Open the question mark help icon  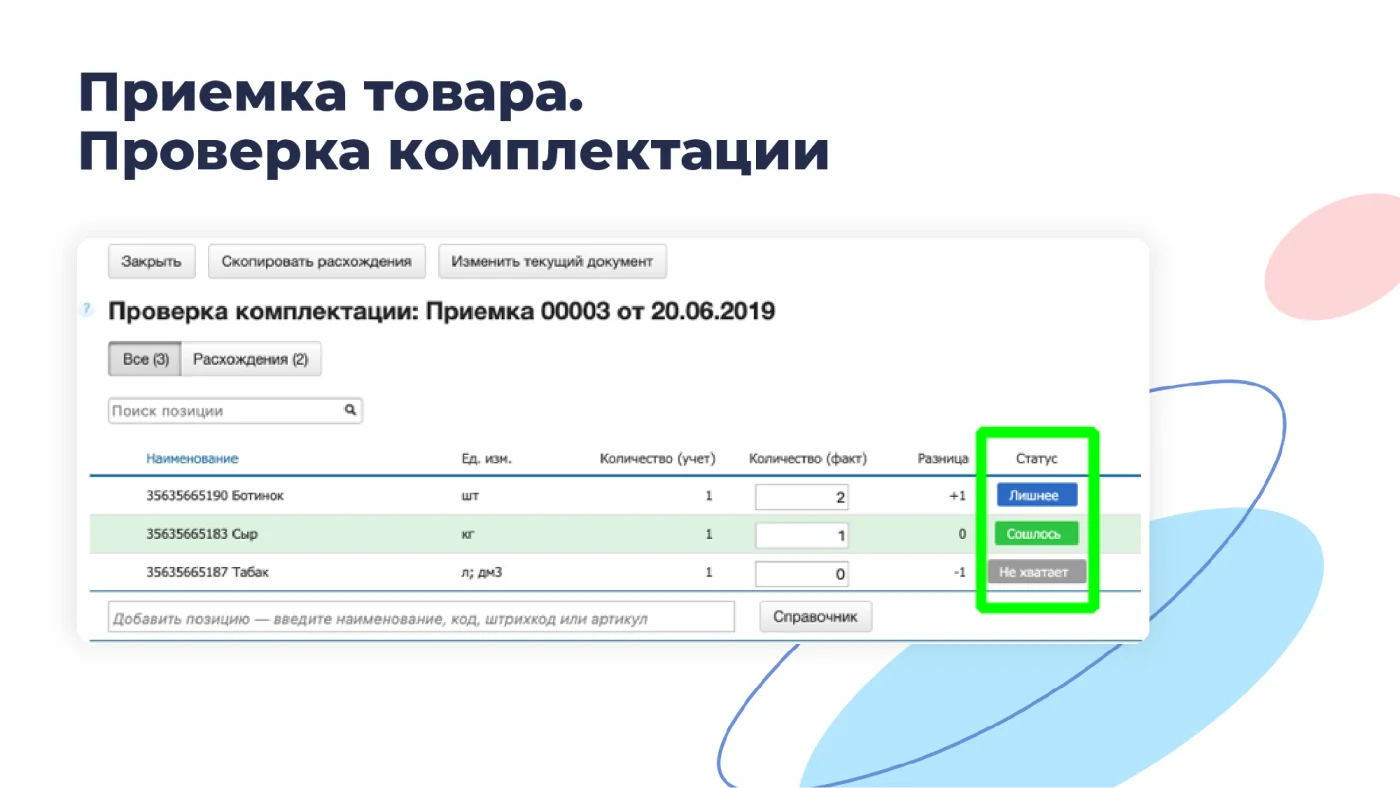pyautogui.click(x=86, y=310)
